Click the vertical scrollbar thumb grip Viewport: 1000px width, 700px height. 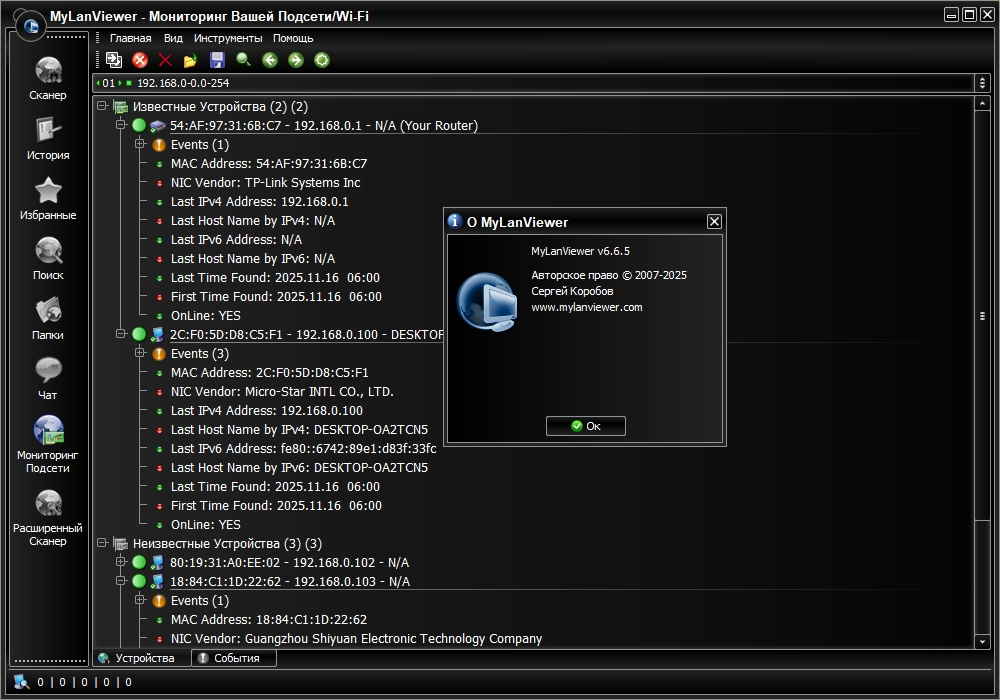[x=982, y=316]
